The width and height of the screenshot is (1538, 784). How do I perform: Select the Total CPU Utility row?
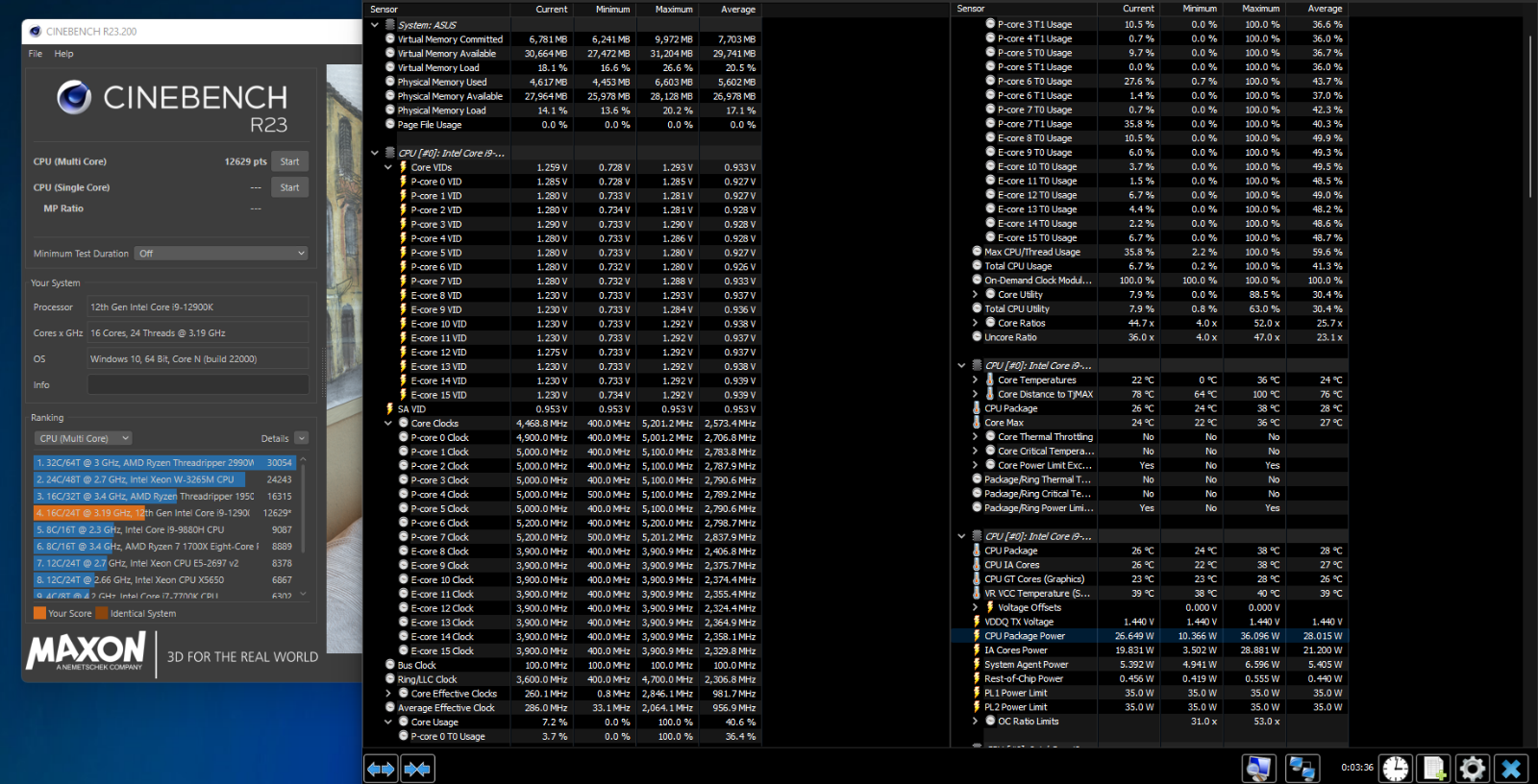click(1152, 309)
